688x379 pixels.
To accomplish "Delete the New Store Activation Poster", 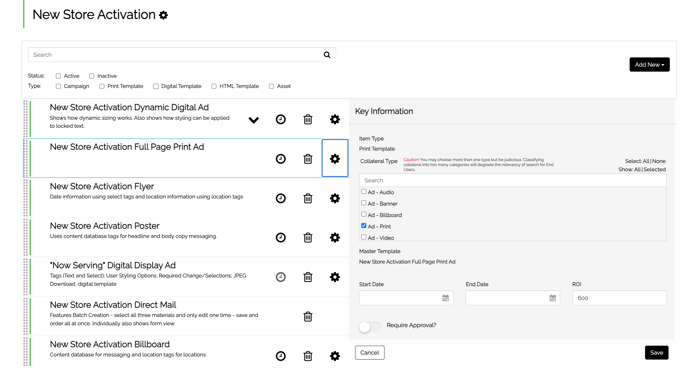I will [x=308, y=238].
